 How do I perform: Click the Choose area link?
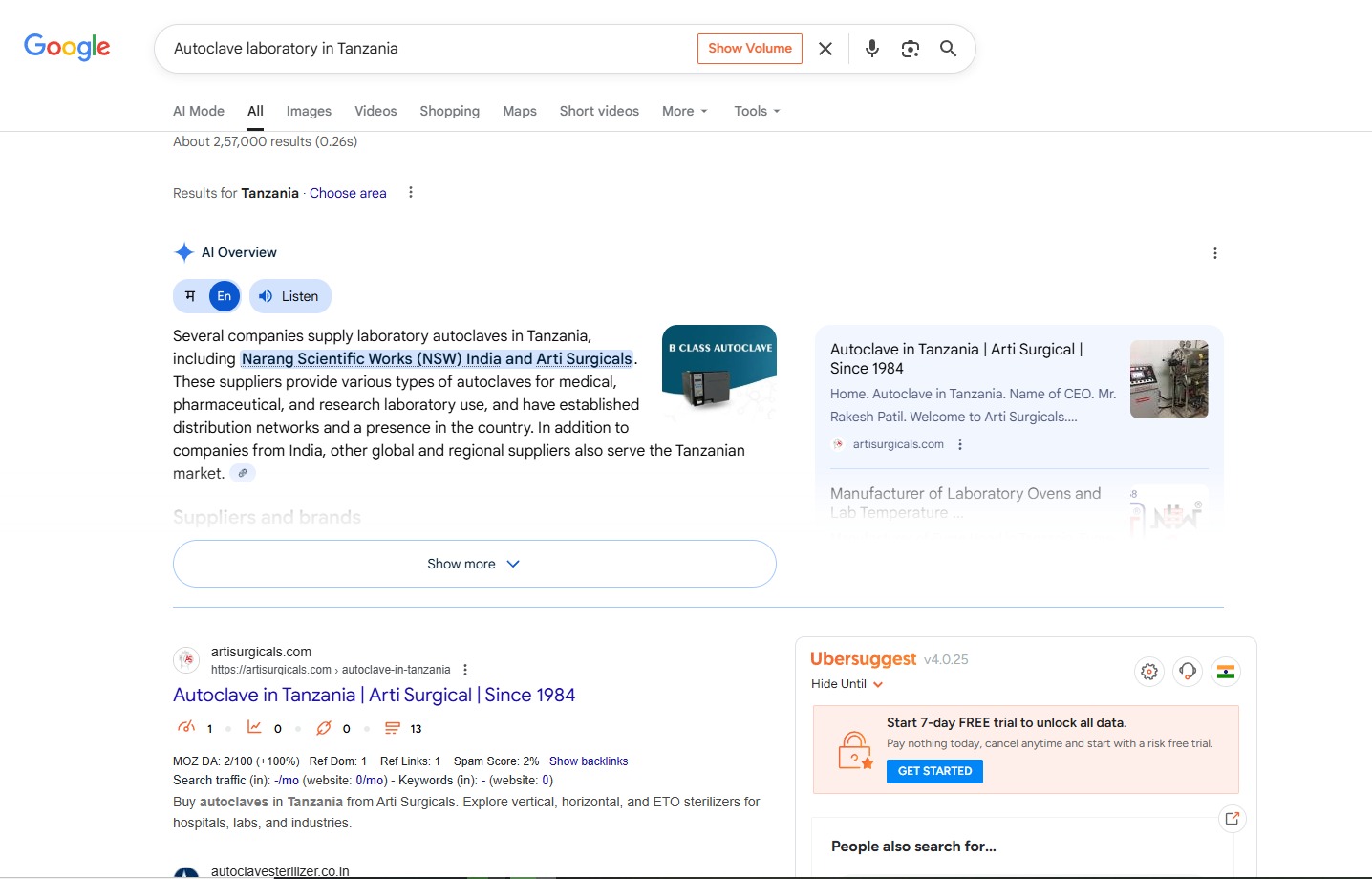click(348, 193)
